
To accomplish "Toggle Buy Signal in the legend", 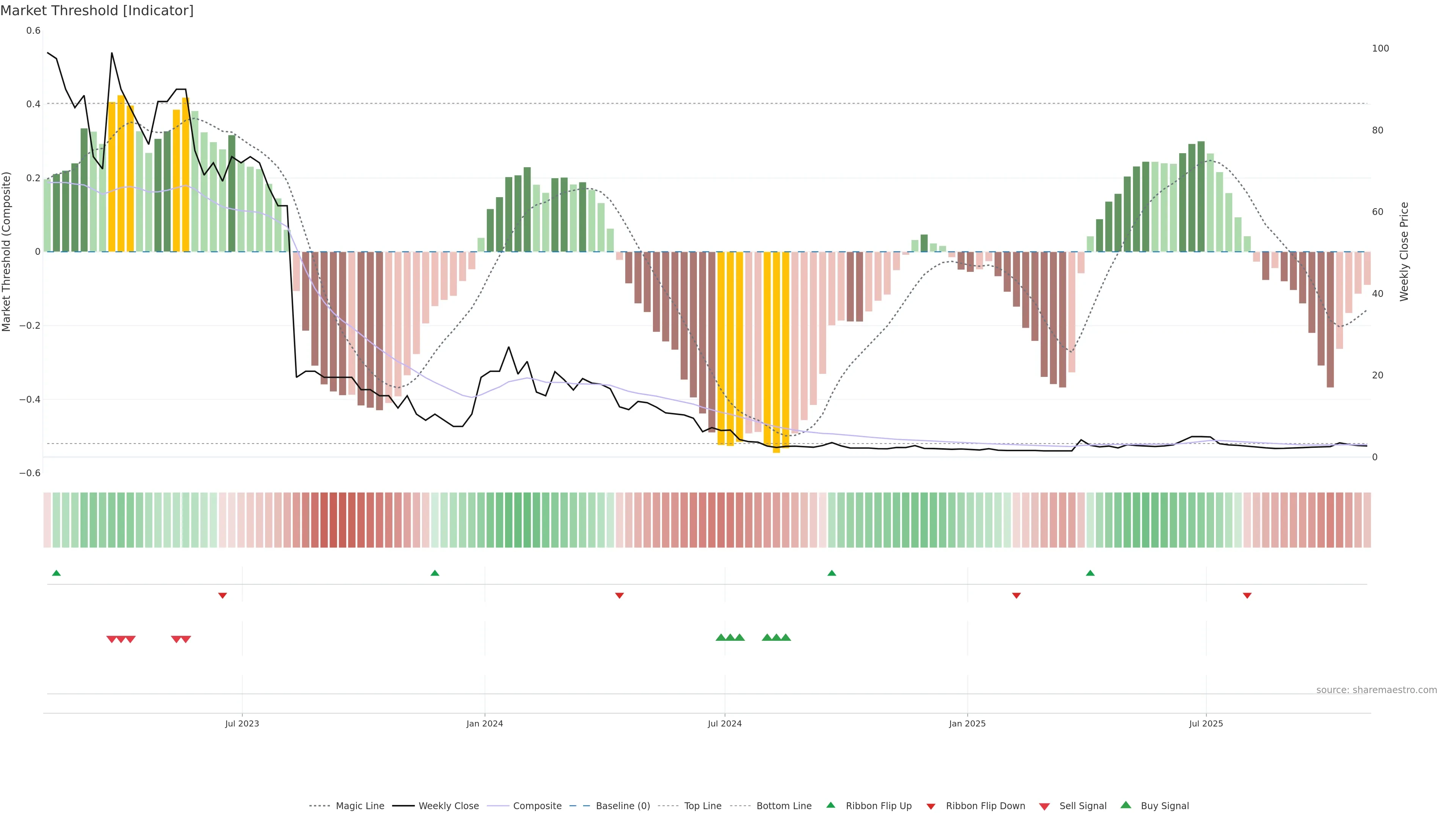I will coord(1164,806).
